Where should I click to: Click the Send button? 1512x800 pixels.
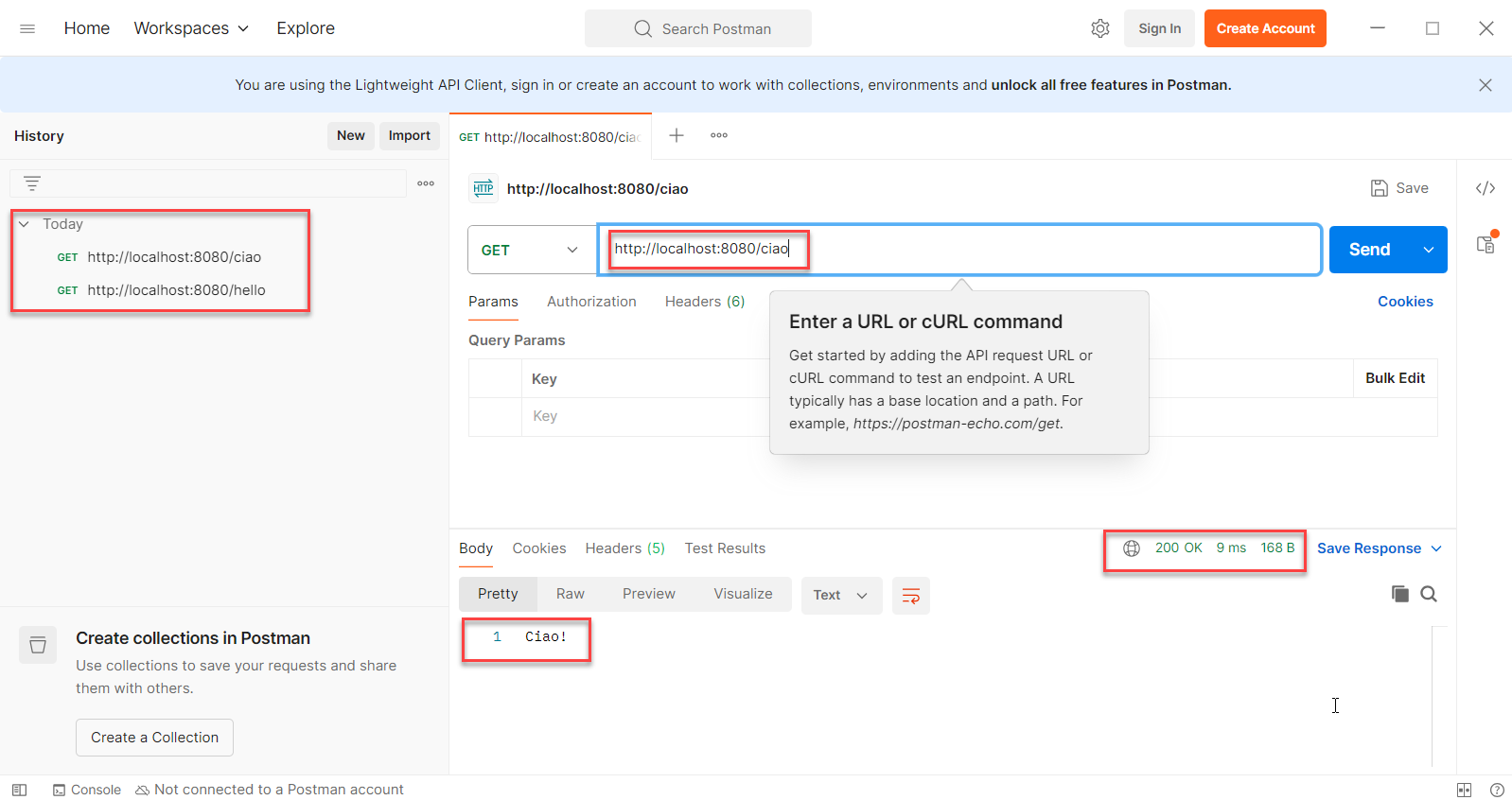coord(1369,250)
